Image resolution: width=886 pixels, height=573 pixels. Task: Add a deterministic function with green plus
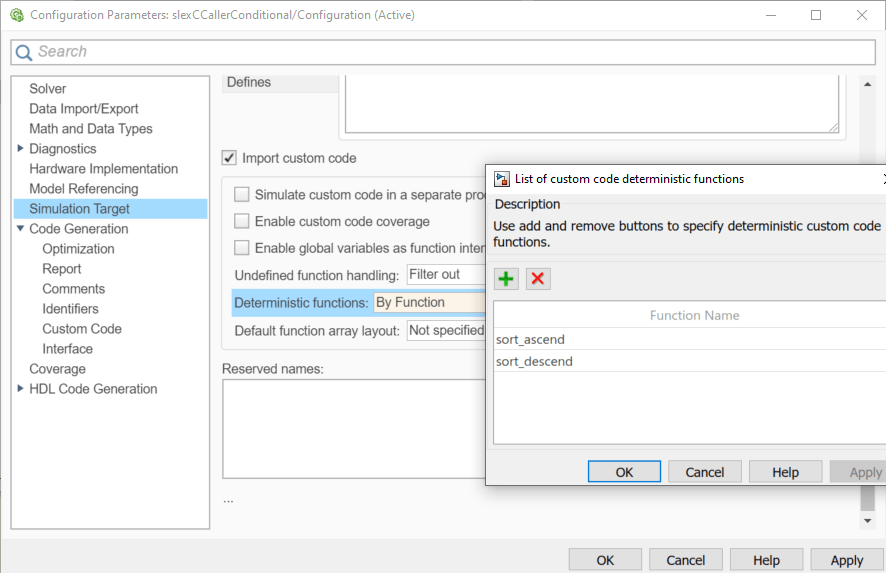pos(506,279)
